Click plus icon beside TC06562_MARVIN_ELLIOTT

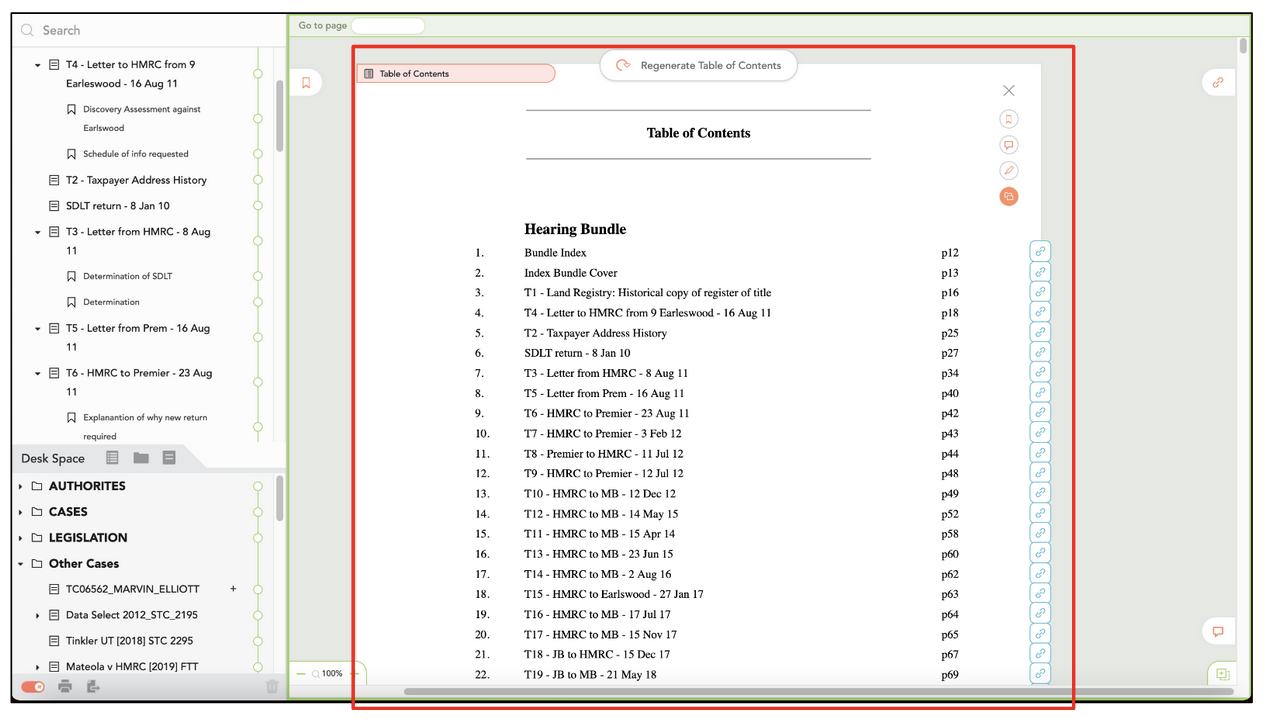(x=233, y=589)
